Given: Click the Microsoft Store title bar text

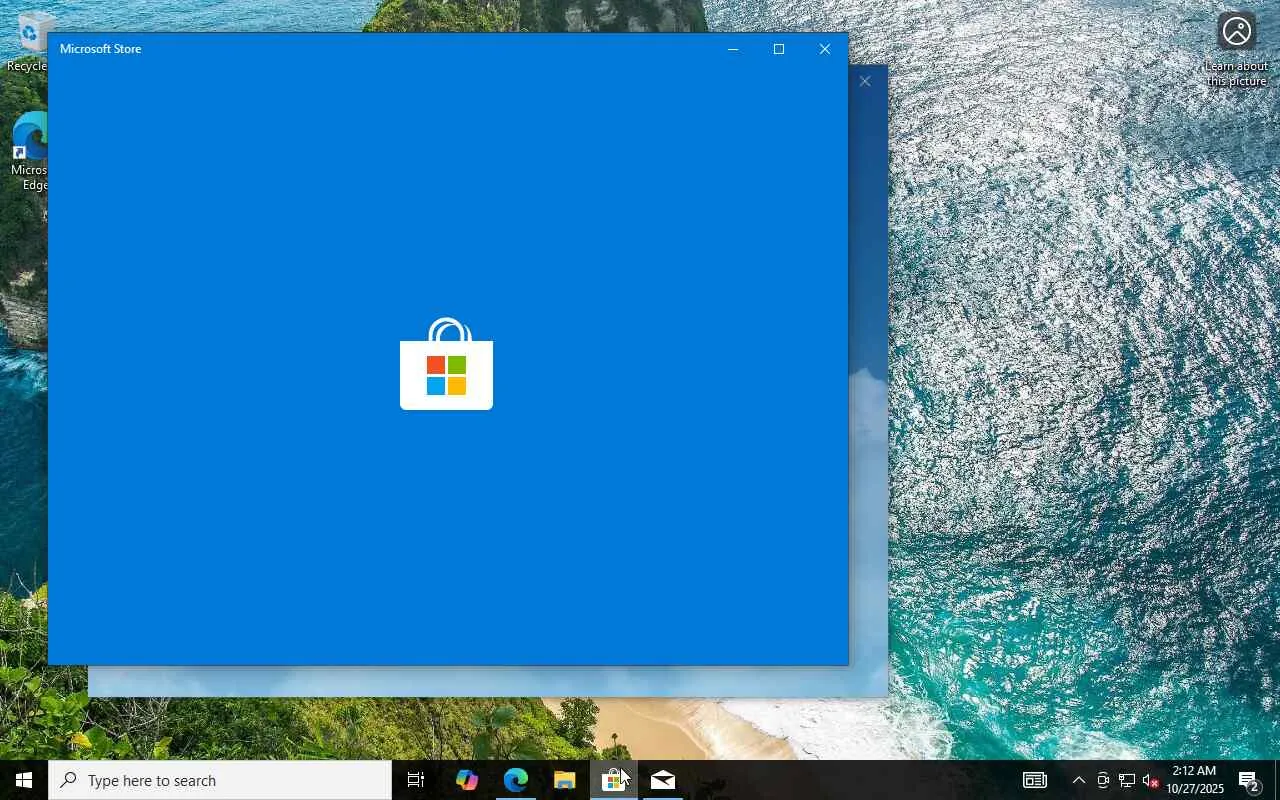Looking at the screenshot, I should (x=100, y=49).
